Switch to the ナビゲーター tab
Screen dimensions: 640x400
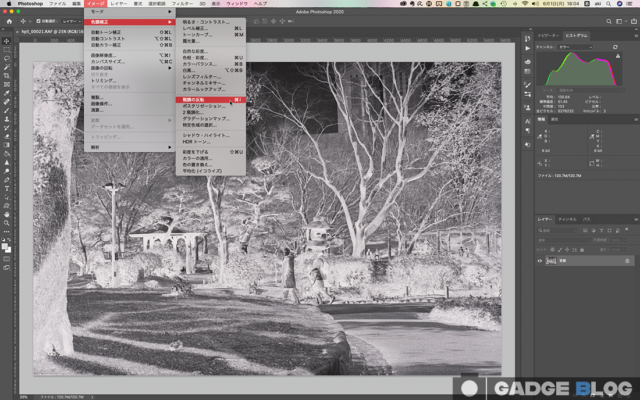[548, 36]
